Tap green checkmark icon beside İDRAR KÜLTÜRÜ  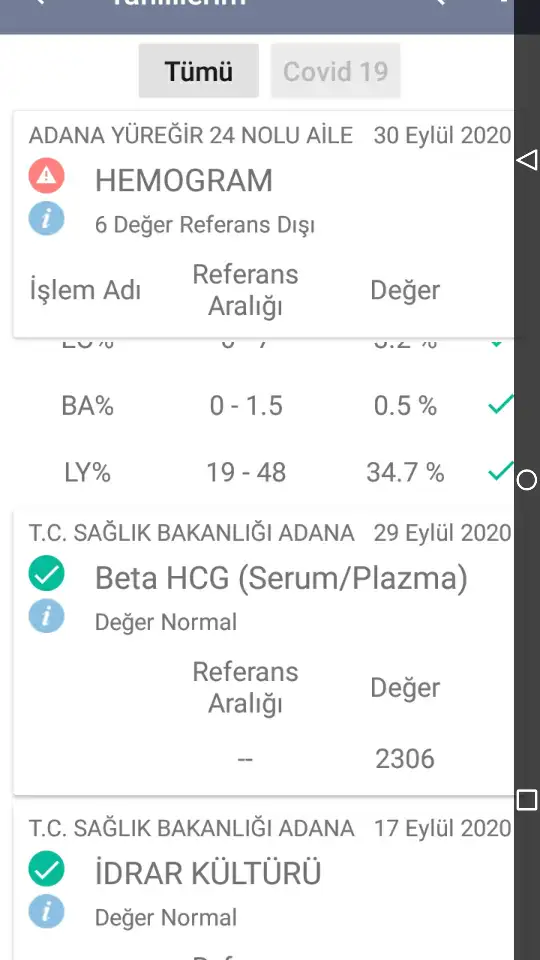pos(47,868)
